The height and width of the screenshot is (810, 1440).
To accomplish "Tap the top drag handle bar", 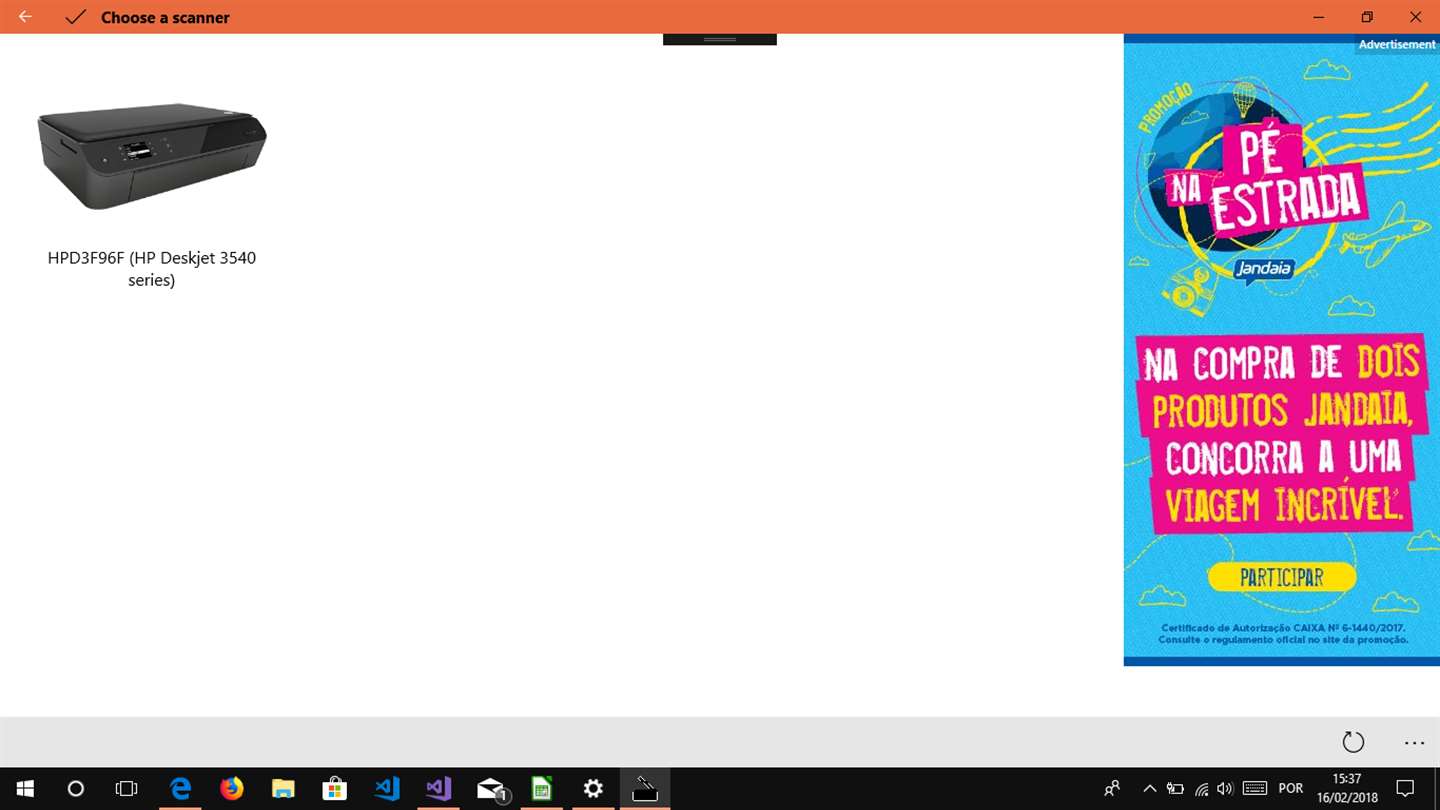I will coord(720,39).
